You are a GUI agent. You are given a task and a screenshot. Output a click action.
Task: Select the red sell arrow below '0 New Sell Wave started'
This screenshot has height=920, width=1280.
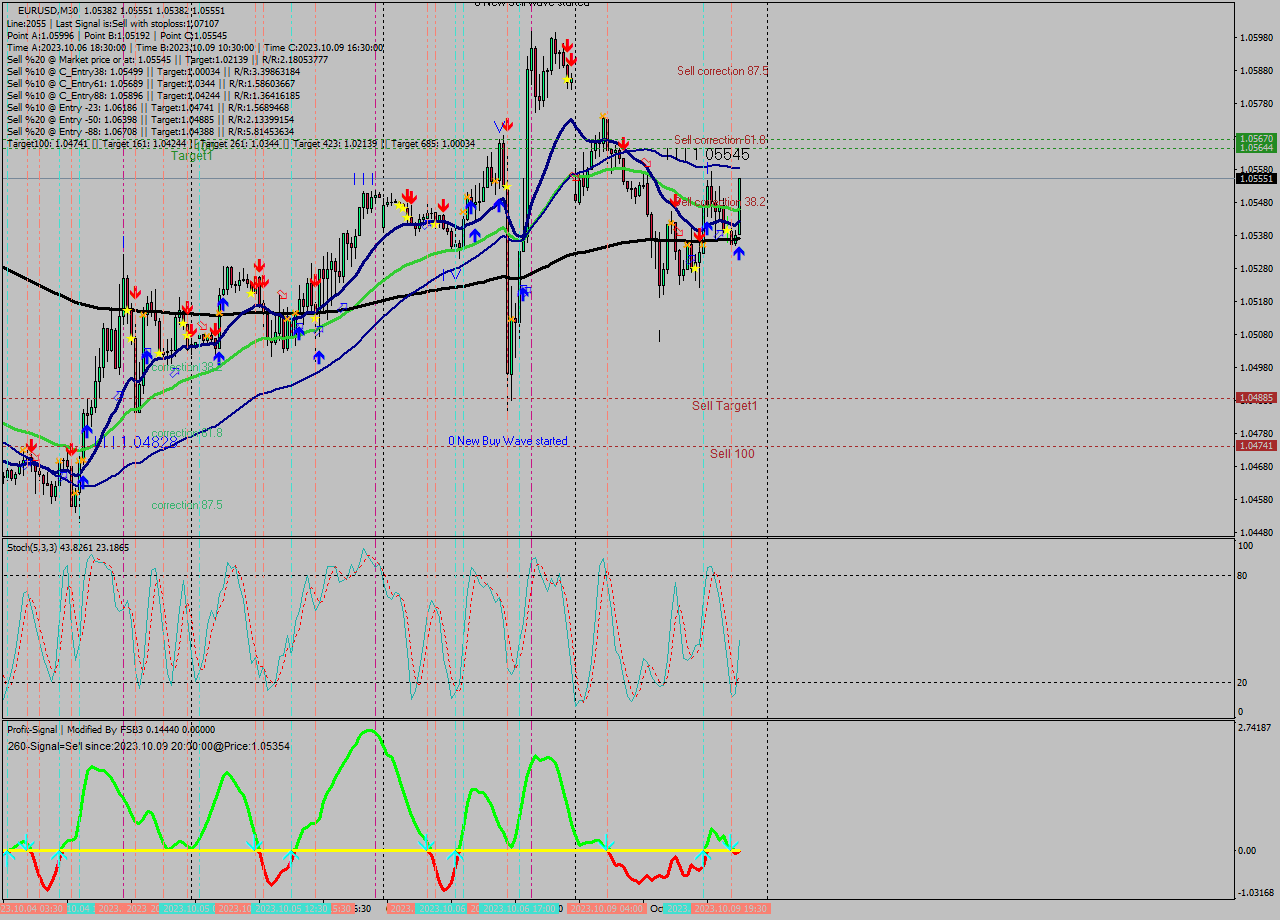[568, 46]
